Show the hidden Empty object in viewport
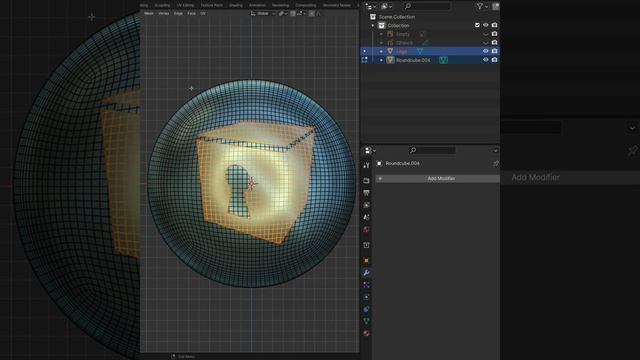 coord(486,34)
